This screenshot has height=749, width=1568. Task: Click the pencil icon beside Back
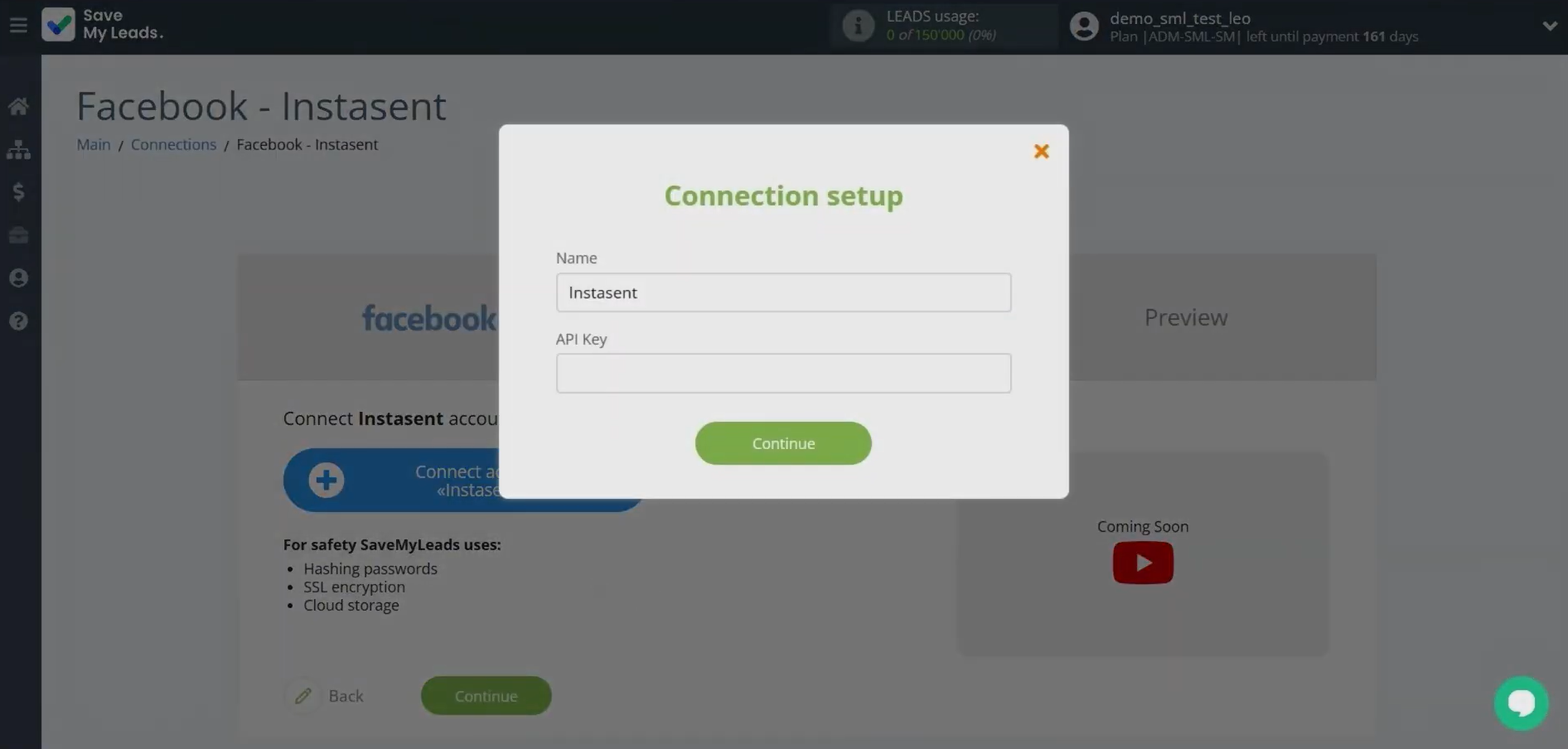point(302,696)
